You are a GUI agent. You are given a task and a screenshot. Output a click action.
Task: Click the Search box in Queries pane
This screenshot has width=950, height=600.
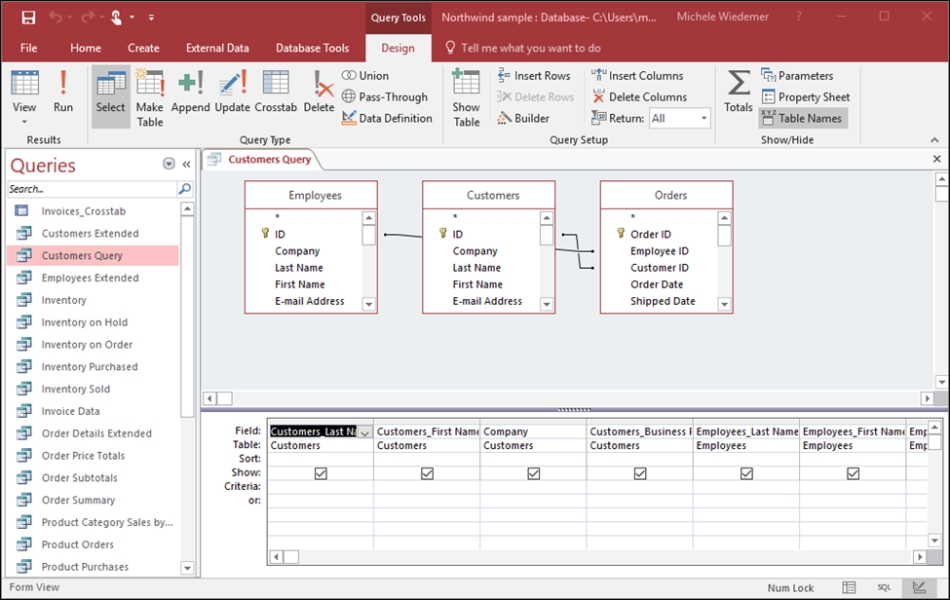pyautogui.click(x=92, y=189)
